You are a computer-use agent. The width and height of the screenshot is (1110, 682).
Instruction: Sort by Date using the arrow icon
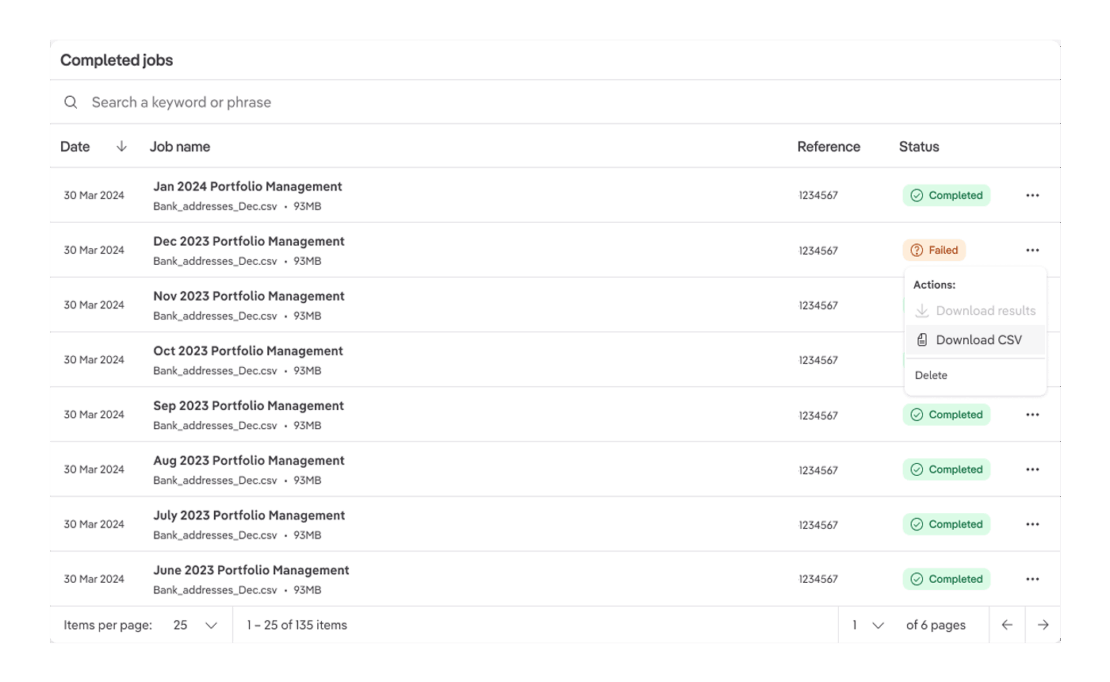pos(121,146)
